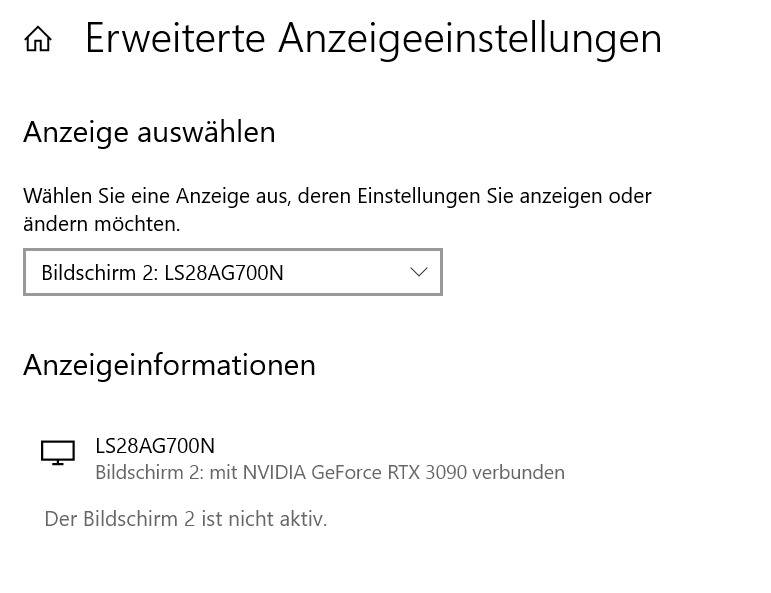This screenshot has width=771, height=593.
Task: Click 'Bildschirm 2:' prefix in display info subtext
Action: point(149,472)
